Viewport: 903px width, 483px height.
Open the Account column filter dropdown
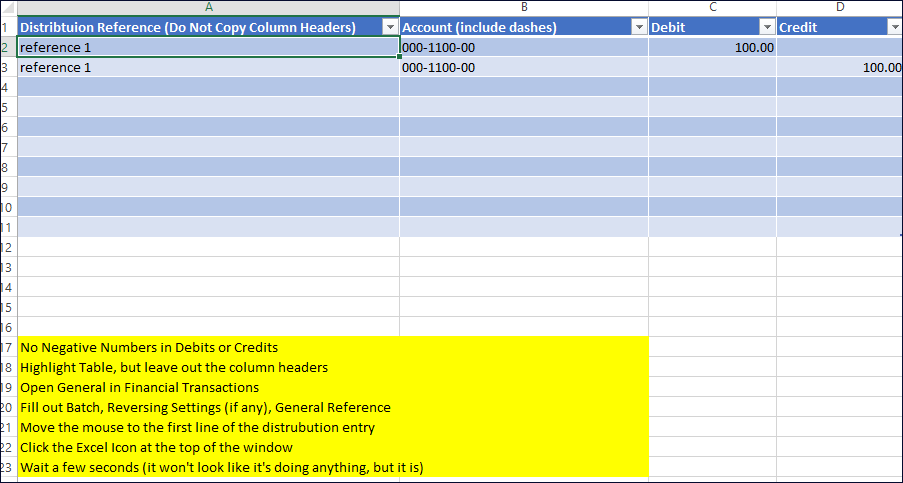(x=640, y=27)
